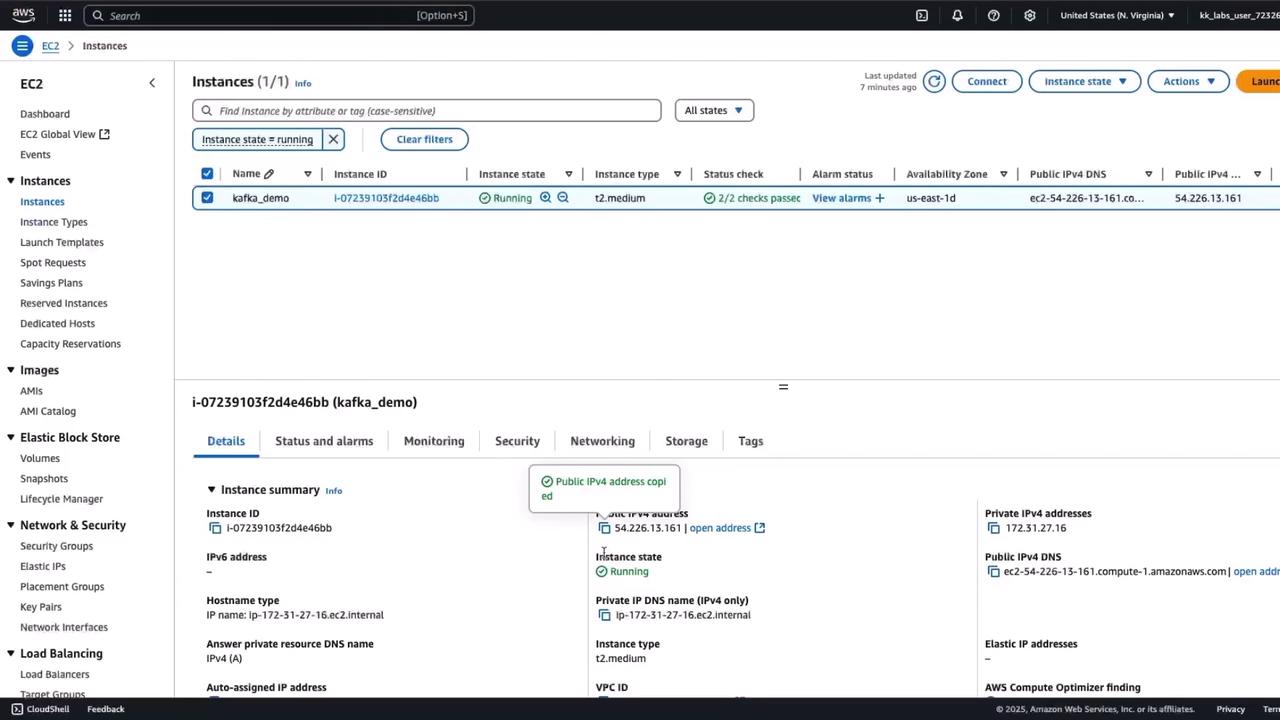
Task: Open the services grid menu icon
Action: pos(65,15)
